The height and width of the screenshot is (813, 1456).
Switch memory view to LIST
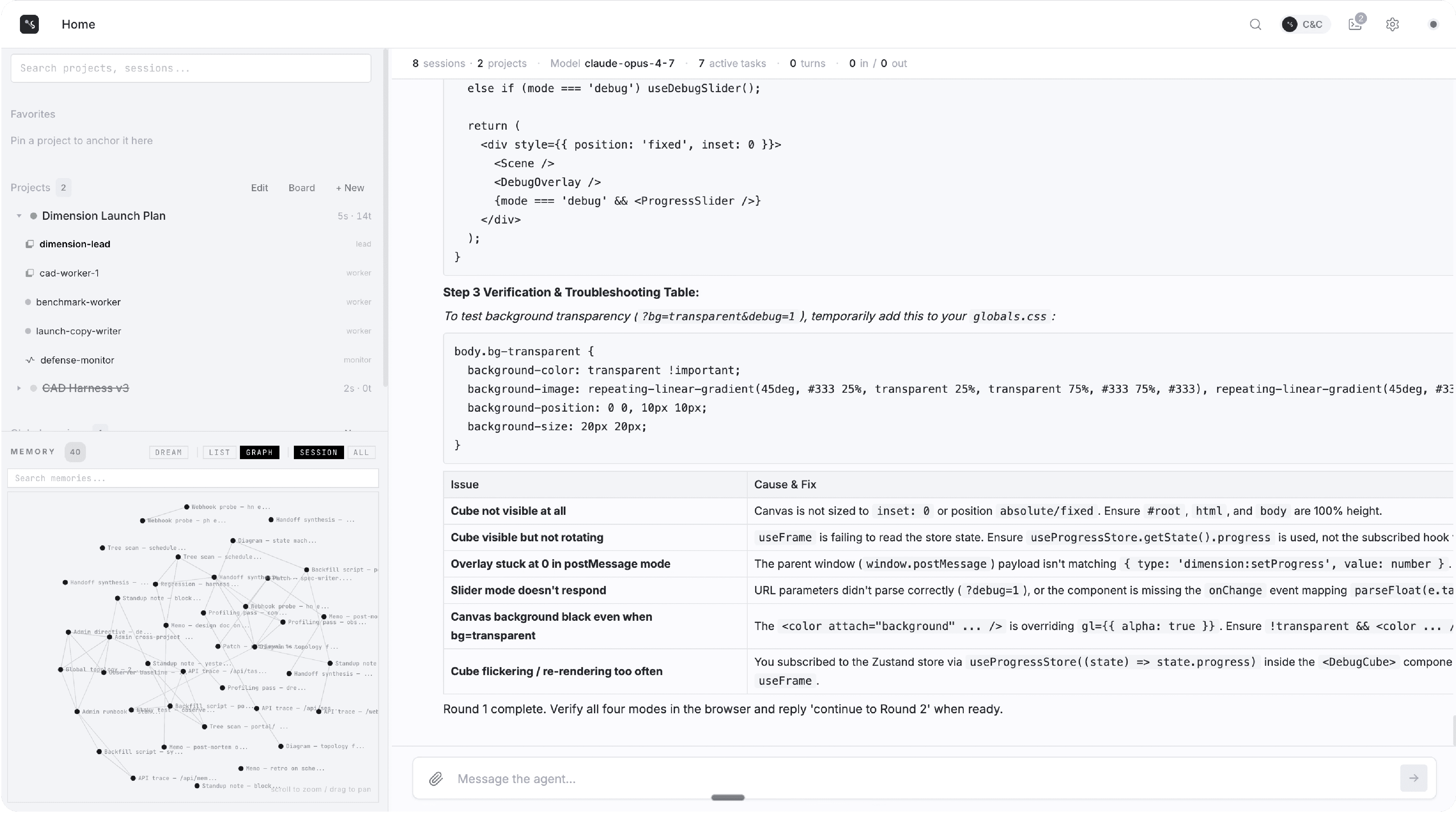219,452
